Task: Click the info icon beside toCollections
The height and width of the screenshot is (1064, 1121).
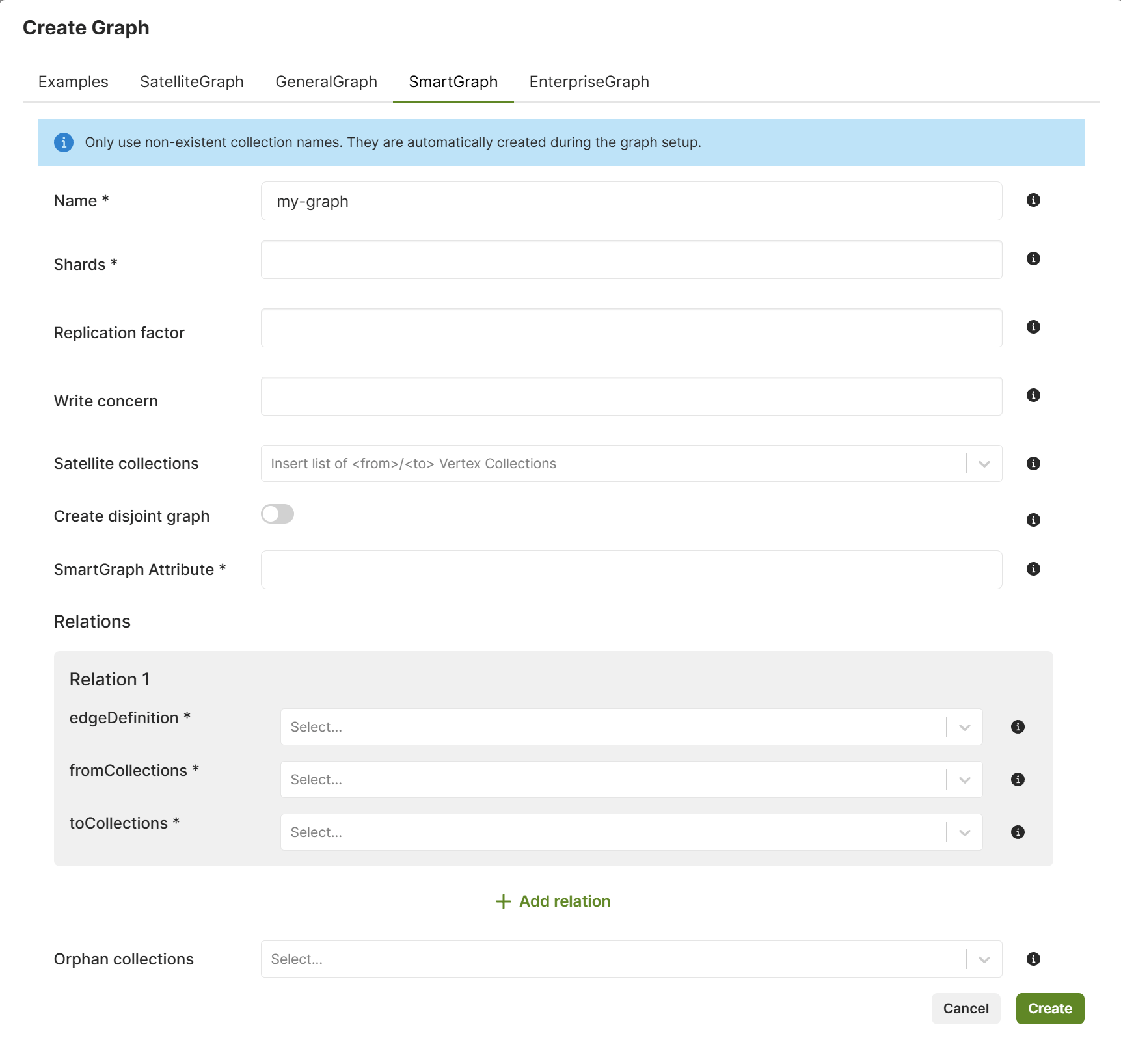Action: [1018, 832]
